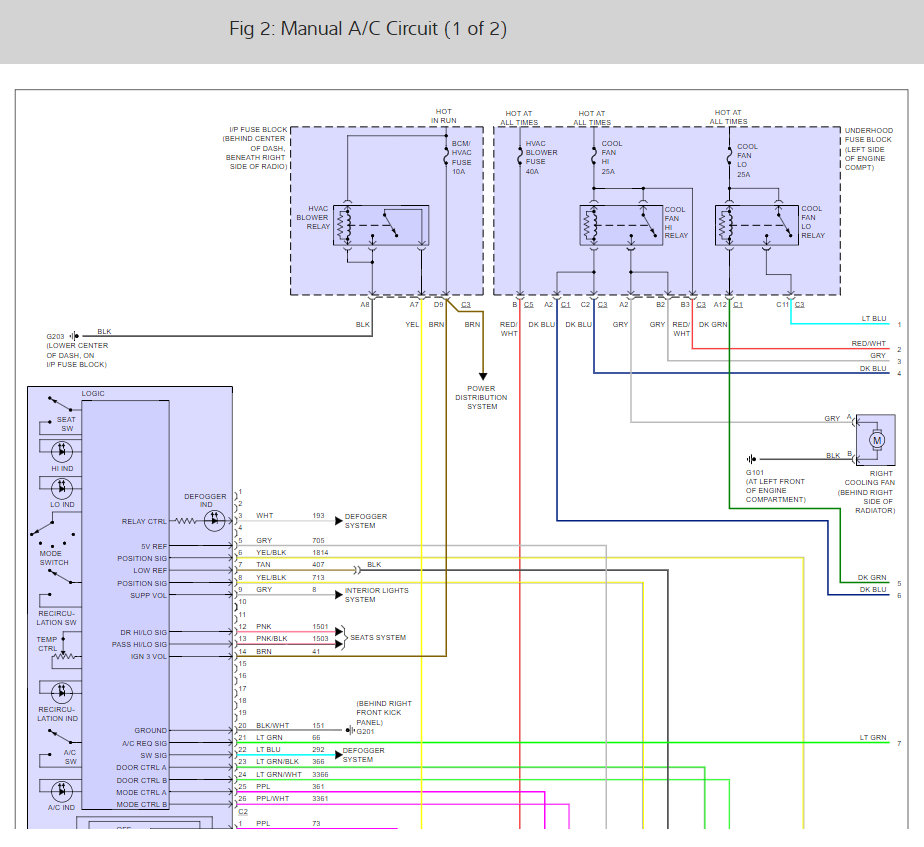Screen dimensions: 924x847
Task: Click the Cool Fan LO Relay symbol
Action: [x=757, y=225]
